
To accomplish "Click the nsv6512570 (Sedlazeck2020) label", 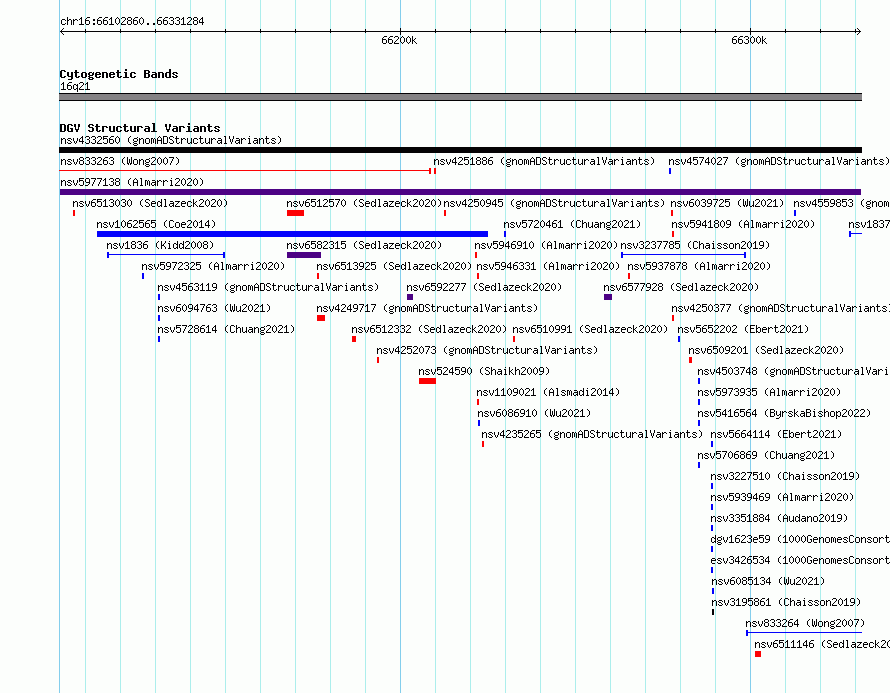I will 364,203.
